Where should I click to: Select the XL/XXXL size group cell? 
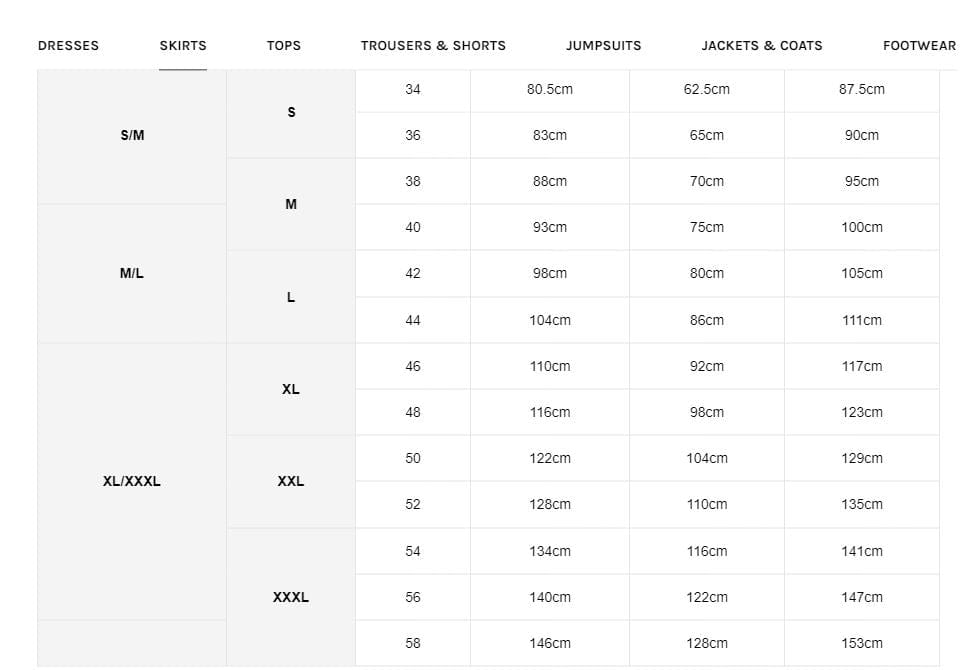click(x=132, y=481)
